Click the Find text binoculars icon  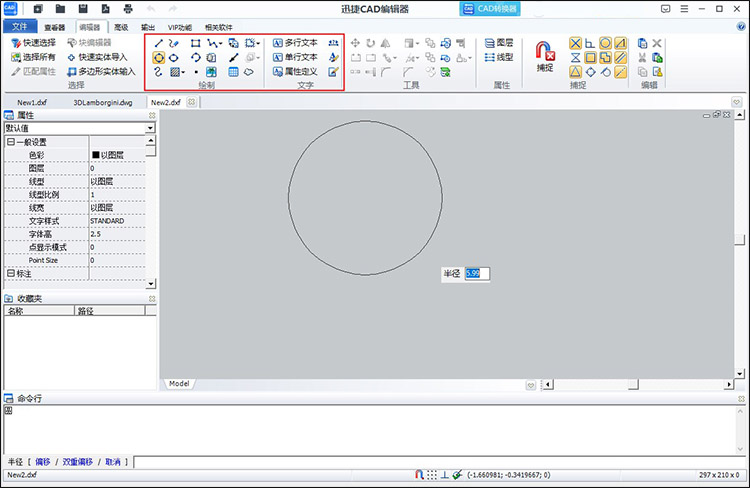[333, 43]
